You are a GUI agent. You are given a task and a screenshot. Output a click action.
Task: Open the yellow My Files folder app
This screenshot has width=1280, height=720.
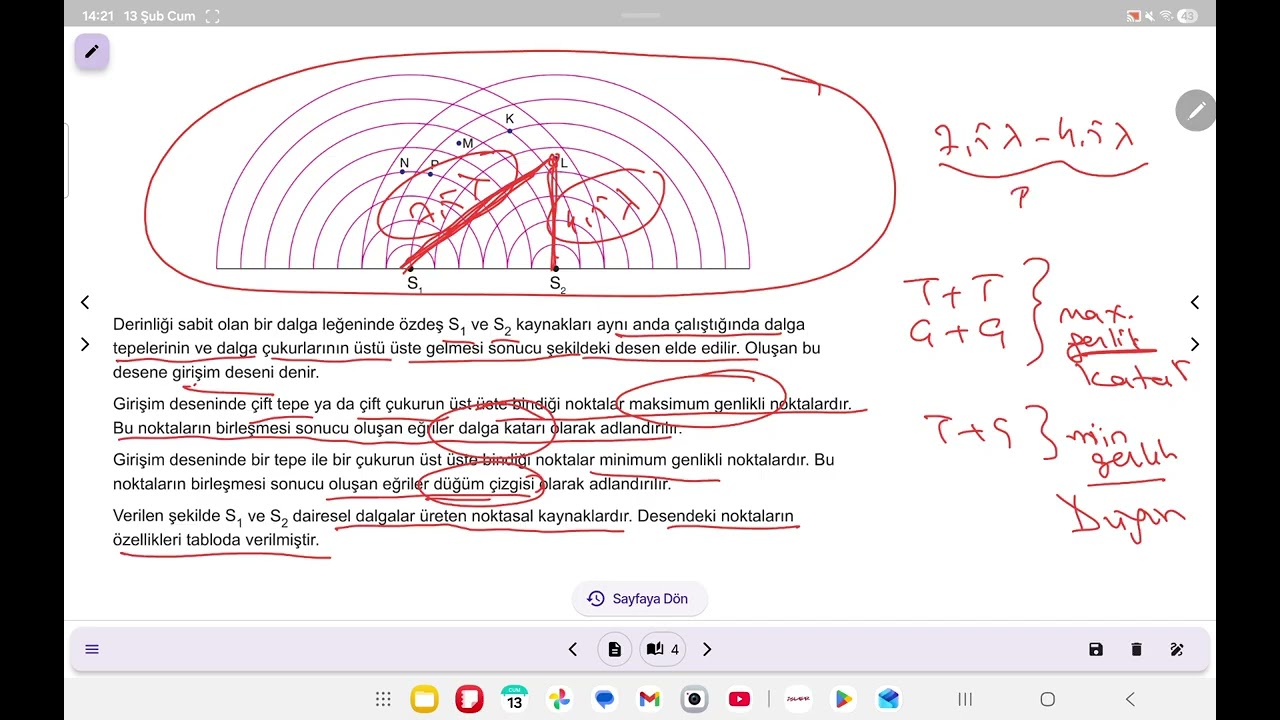pos(424,699)
